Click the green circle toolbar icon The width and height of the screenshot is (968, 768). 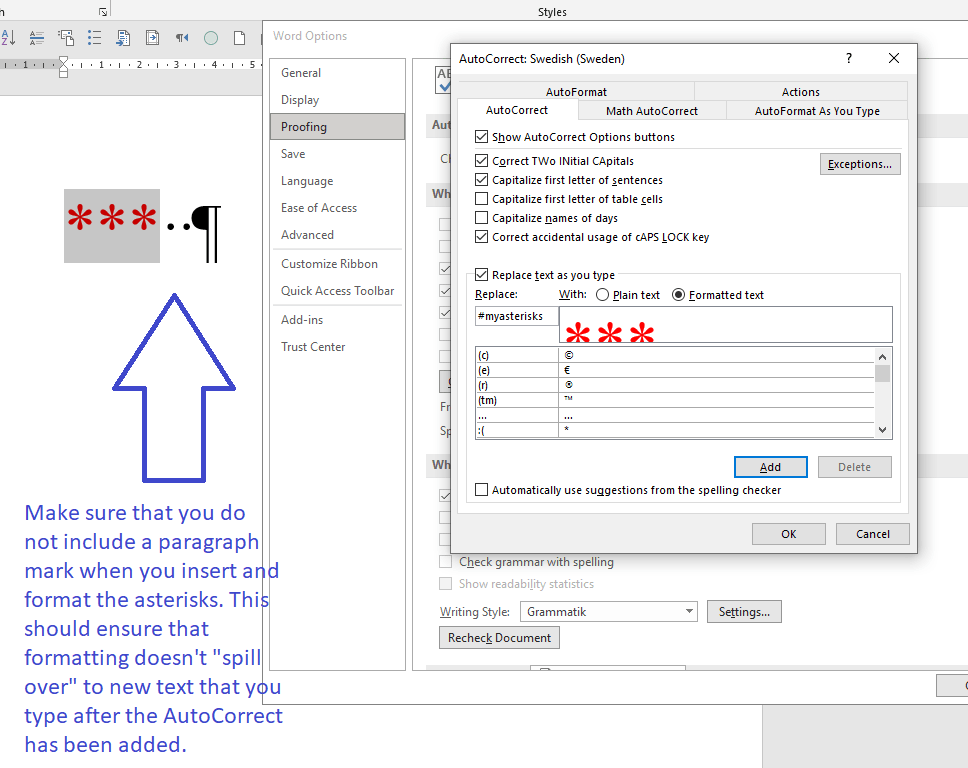click(x=211, y=38)
